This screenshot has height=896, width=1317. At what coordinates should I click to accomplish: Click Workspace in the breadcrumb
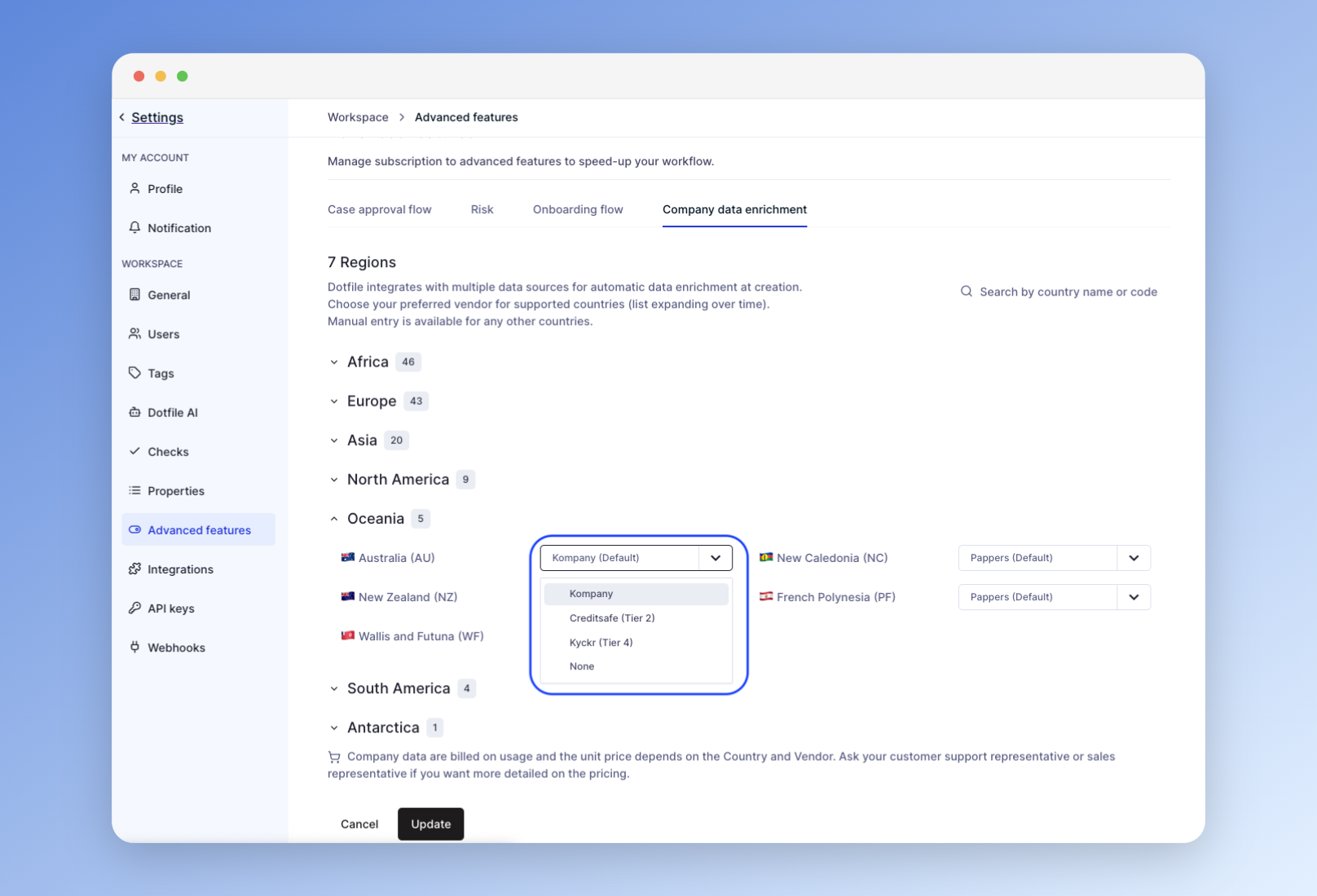(358, 117)
